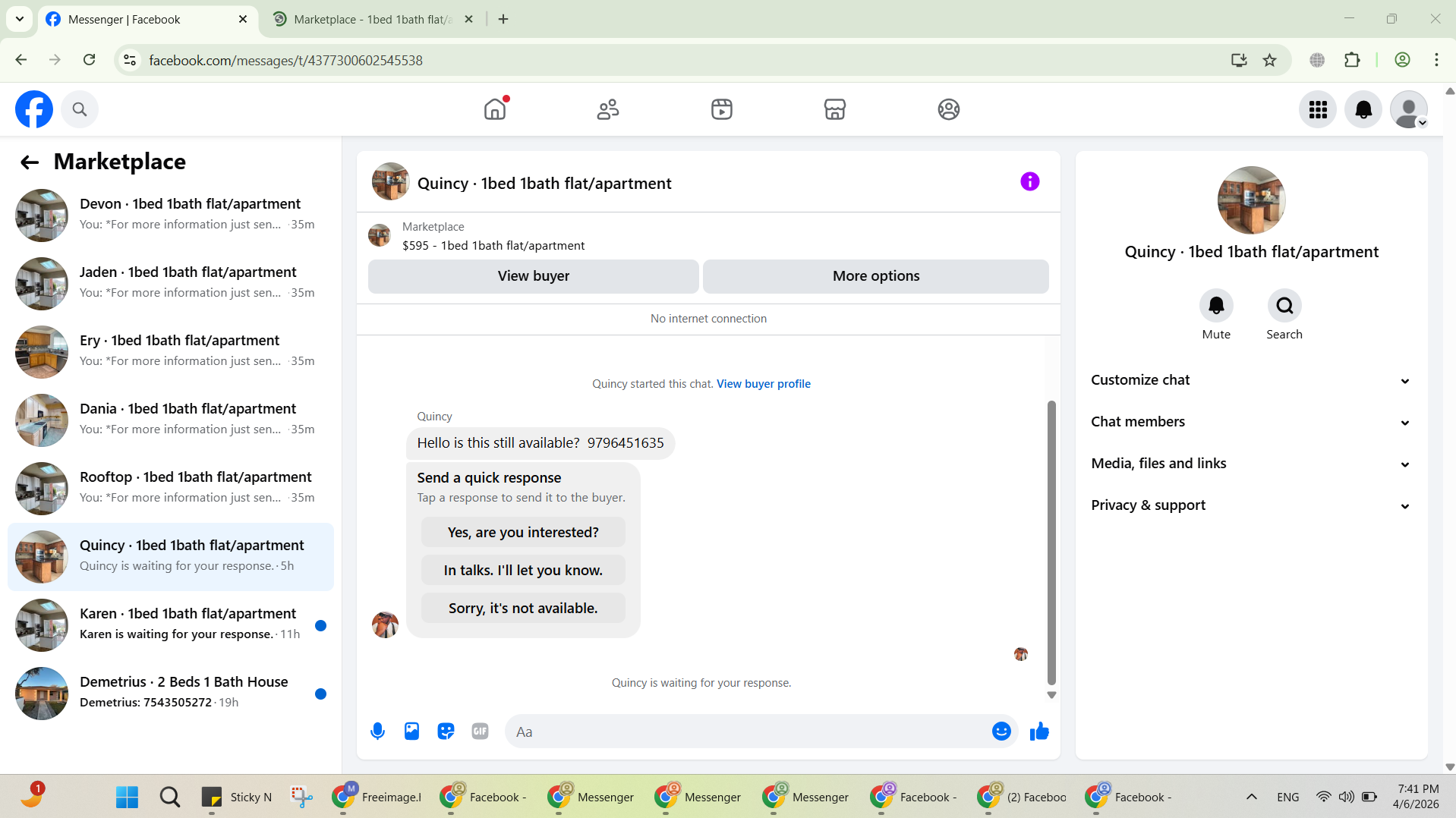Record a voice clip with microphone icon
Viewport: 1456px width, 818px height.
point(377,731)
